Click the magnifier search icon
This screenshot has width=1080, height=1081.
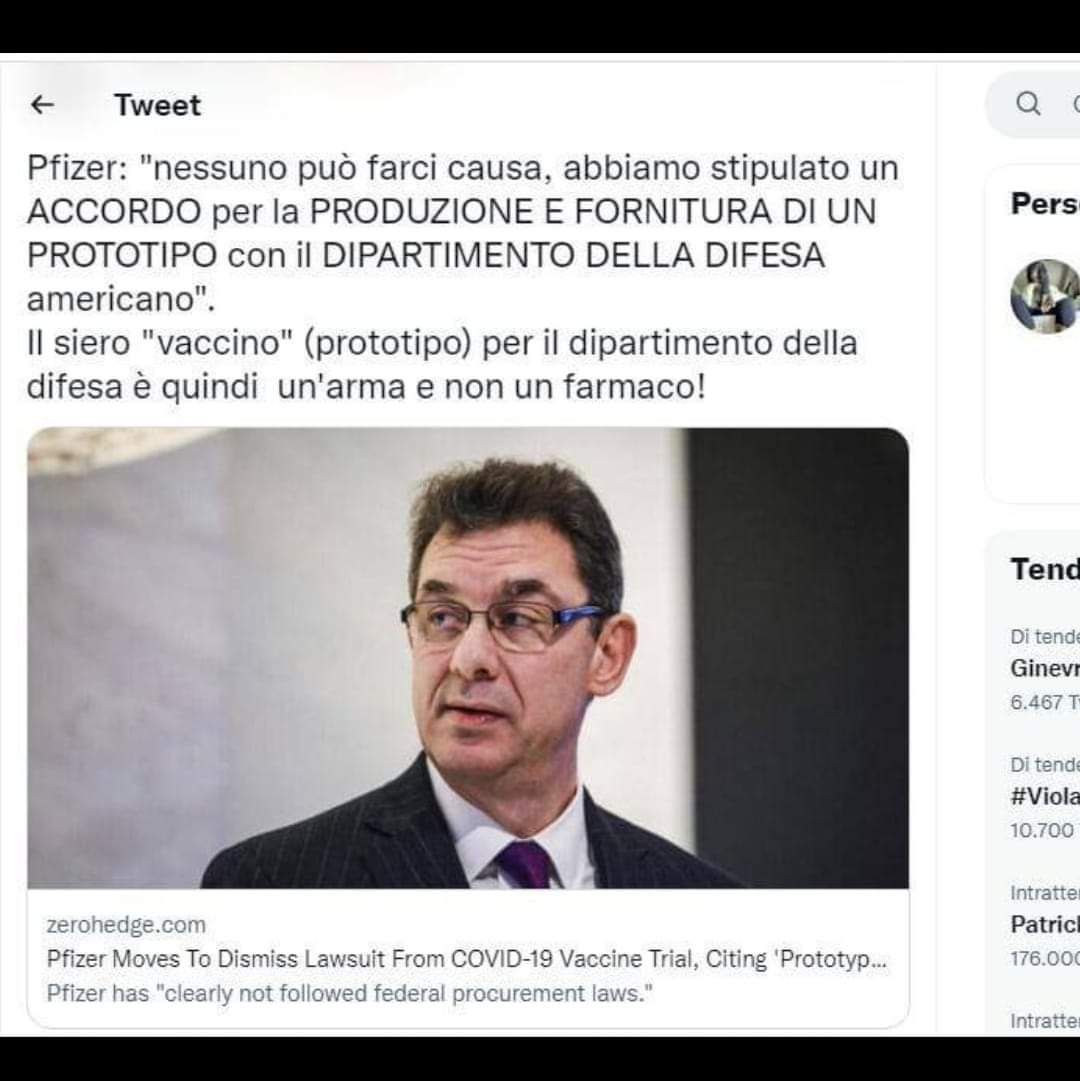tap(1028, 103)
